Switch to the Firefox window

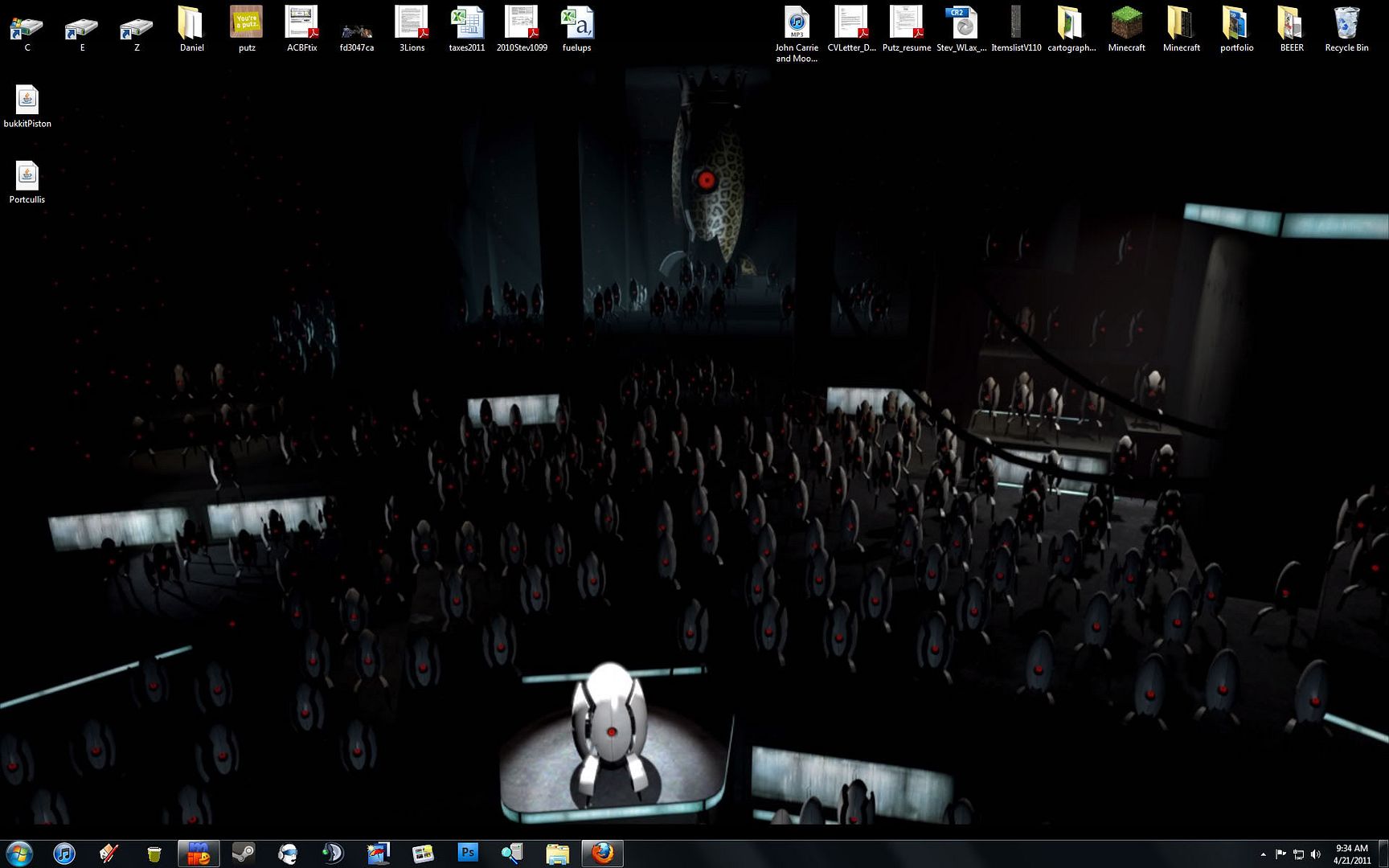pos(602,853)
